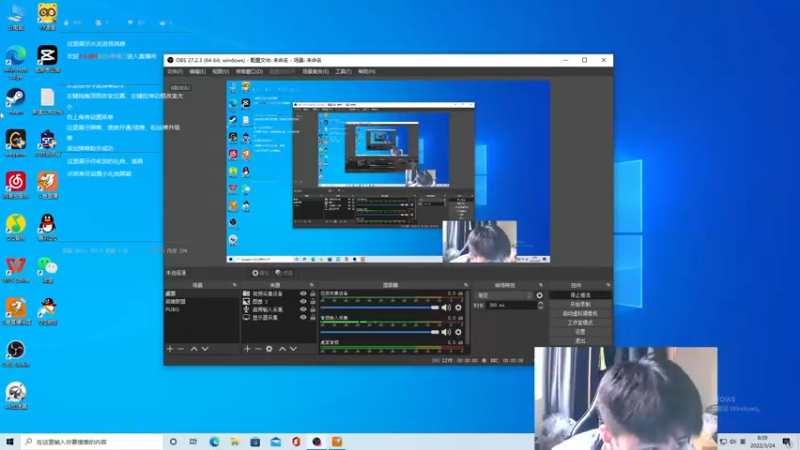The width and height of the screenshot is (800, 450).
Task: Click the Start Recording button
Action: (580, 305)
